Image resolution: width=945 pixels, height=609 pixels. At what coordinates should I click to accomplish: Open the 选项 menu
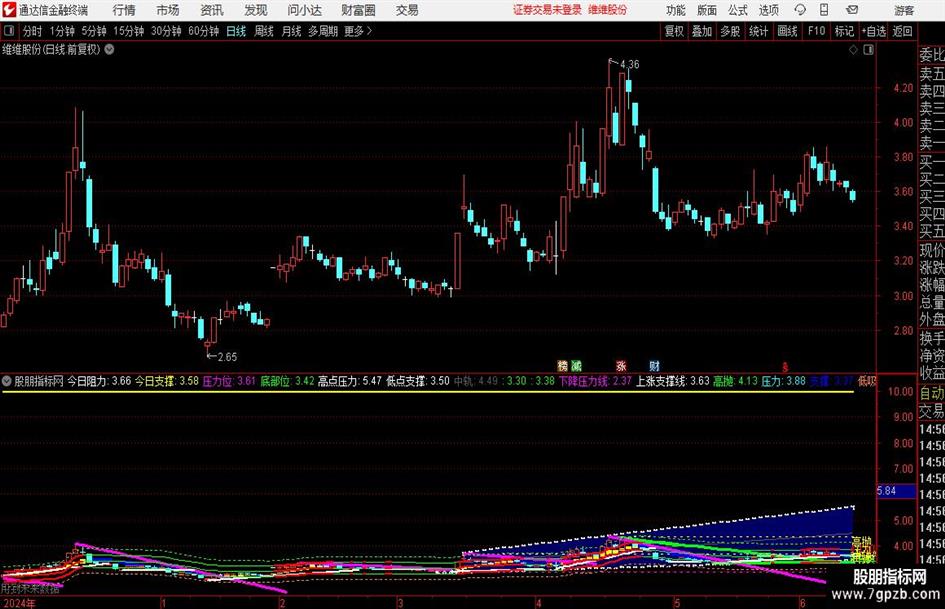pyautogui.click(x=768, y=10)
